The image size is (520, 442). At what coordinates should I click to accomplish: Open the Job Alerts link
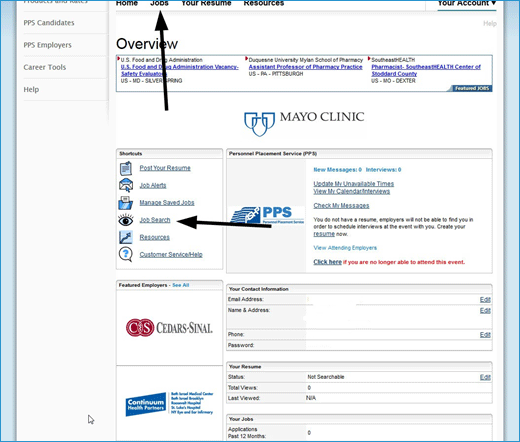coord(153,185)
